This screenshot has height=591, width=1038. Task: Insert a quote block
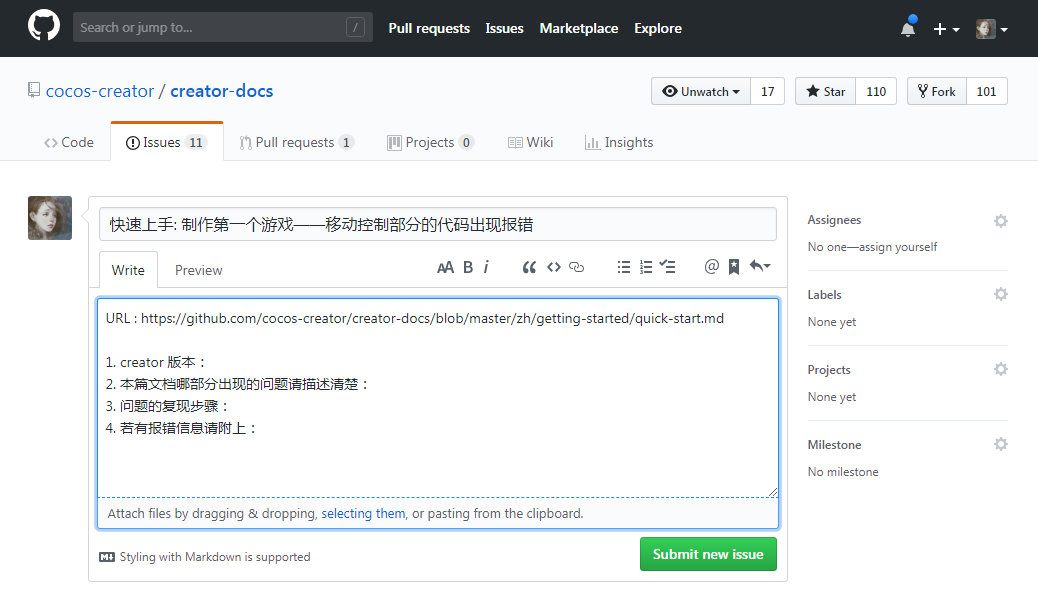[529, 267]
